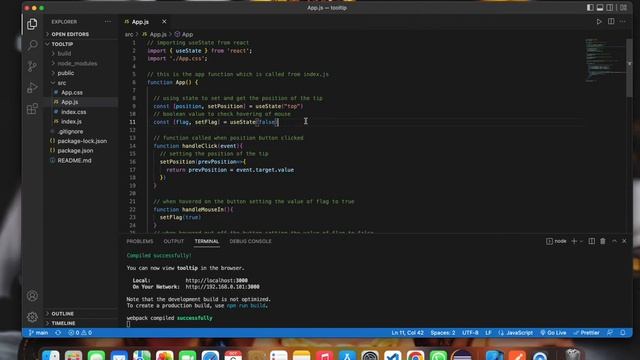The width and height of the screenshot is (640, 360).
Task: Switch to the Debug Console tab
Action: tap(250, 241)
